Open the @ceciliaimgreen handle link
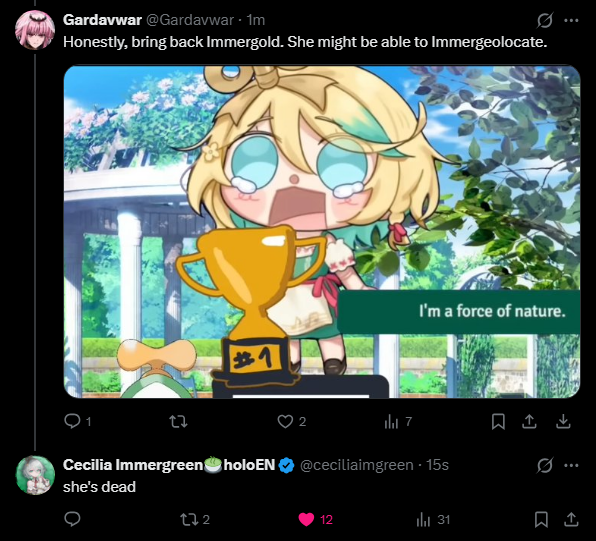This screenshot has height=541, width=596. [357, 465]
